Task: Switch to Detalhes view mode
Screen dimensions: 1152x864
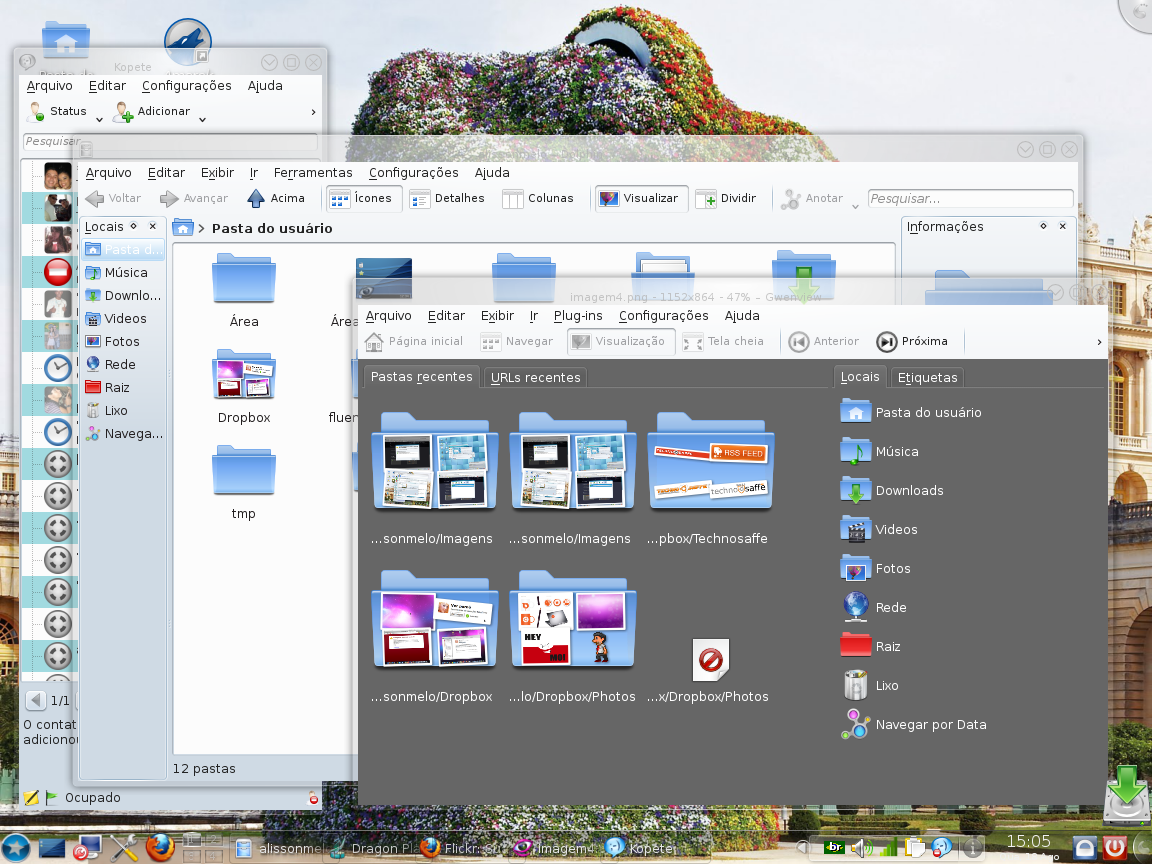Action: coord(447,198)
